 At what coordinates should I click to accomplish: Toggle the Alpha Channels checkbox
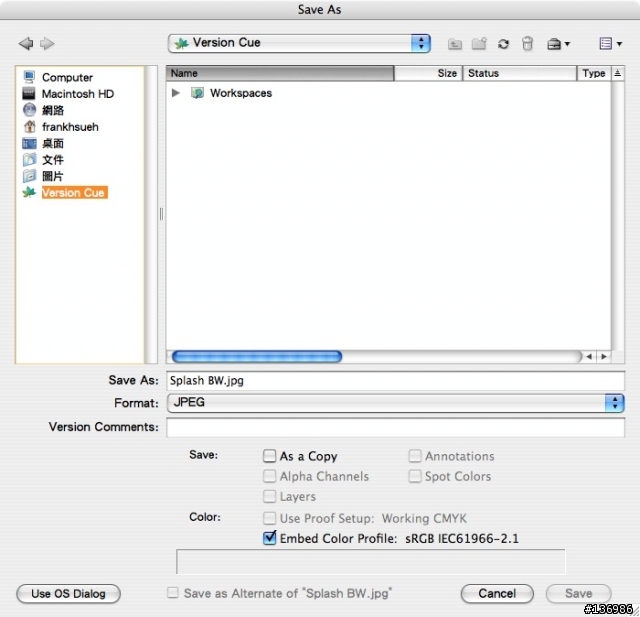click(x=269, y=476)
